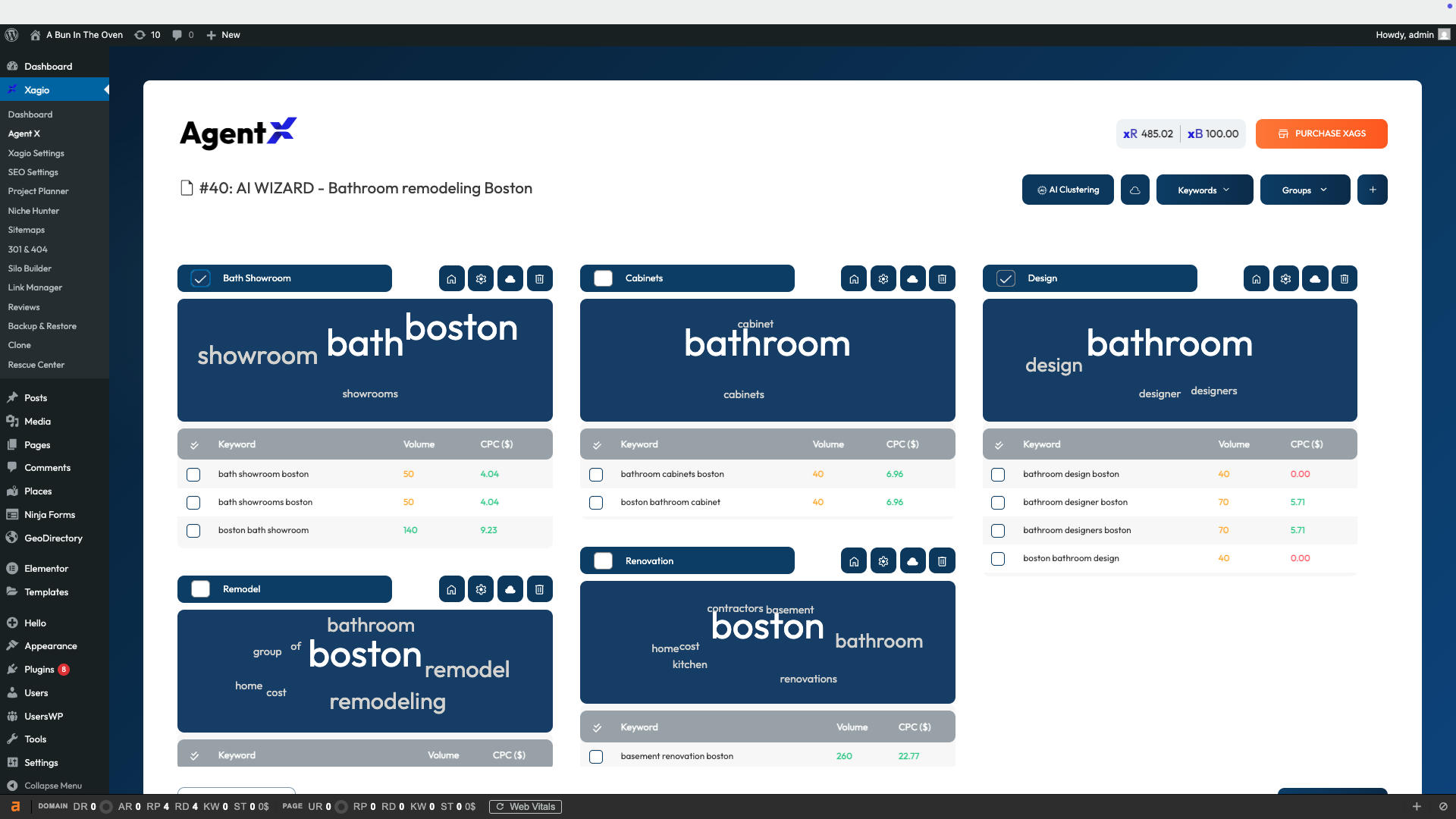Delete the Remodel group via trash icon
The height and width of the screenshot is (819, 1456).
point(539,589)
